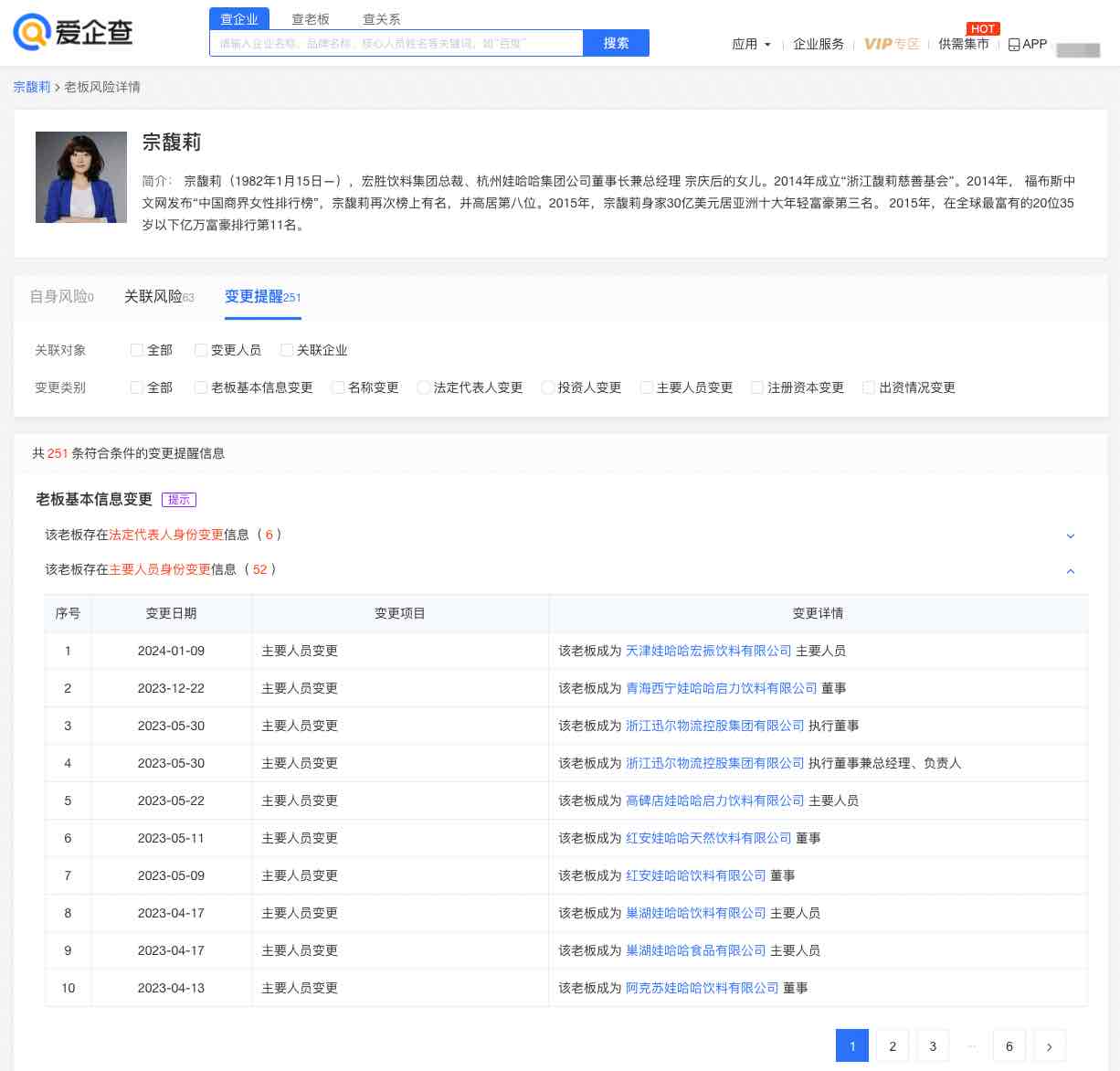
Task: Click the 企业服务 menu item
Action: (818, 44)
